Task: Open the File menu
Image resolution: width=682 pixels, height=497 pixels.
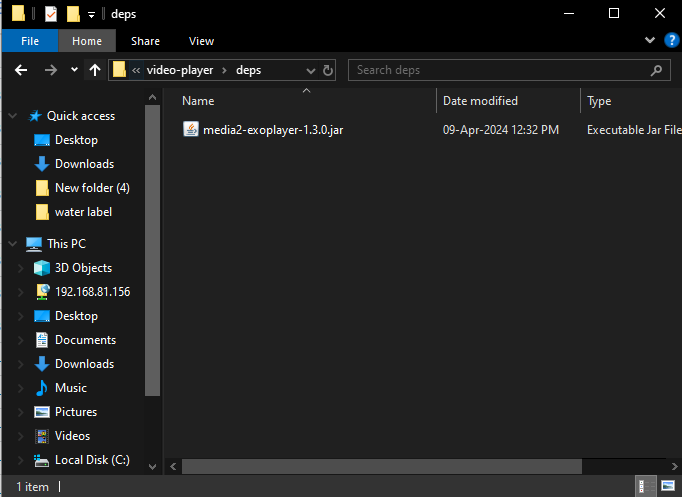Action: [29, 41]
